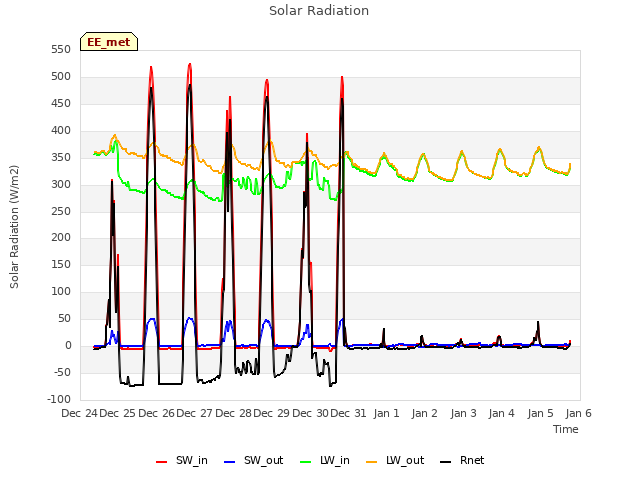Click the 0 y-axis tick label
Viewport: 640px width, 480px height.
pos(68,346)
